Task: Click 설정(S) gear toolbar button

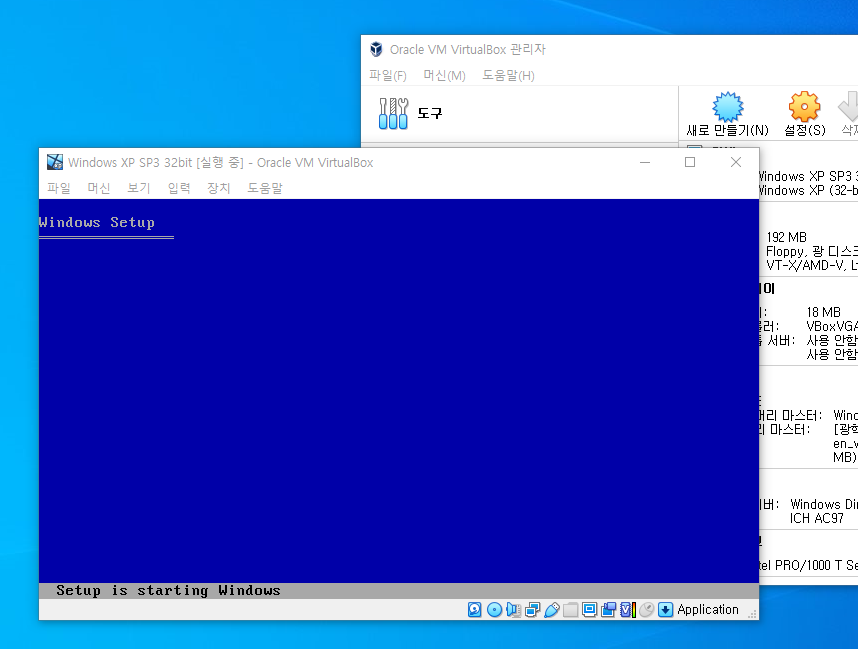Action: click(x=804, y=114)
